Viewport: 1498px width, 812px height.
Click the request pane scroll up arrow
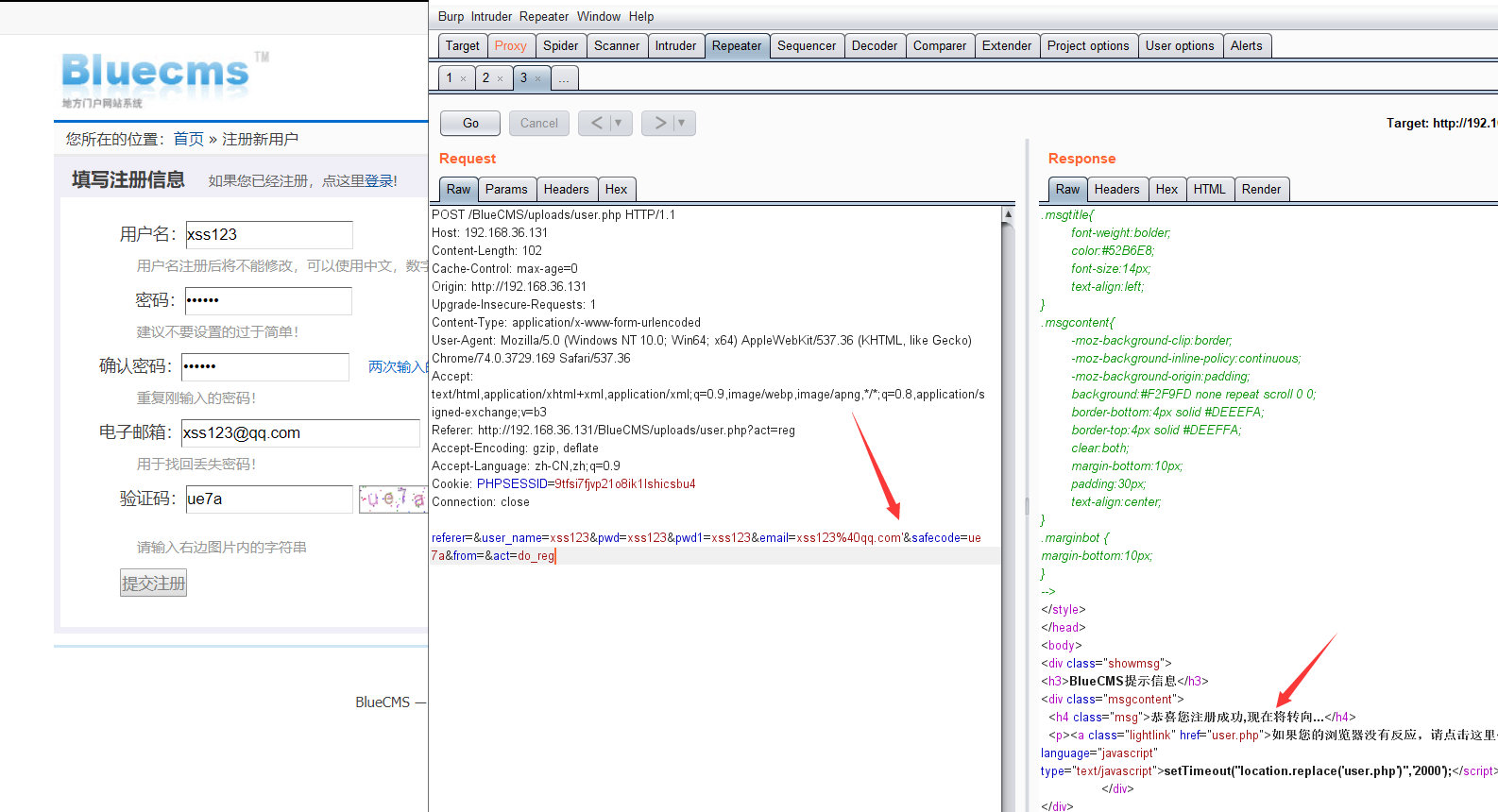[1008, 214]
